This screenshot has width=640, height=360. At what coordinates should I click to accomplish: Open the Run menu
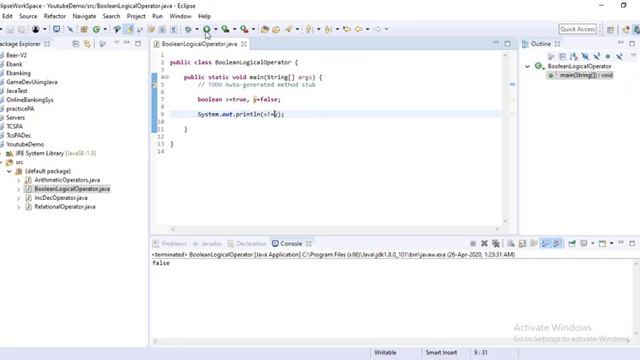click(157, 16)
